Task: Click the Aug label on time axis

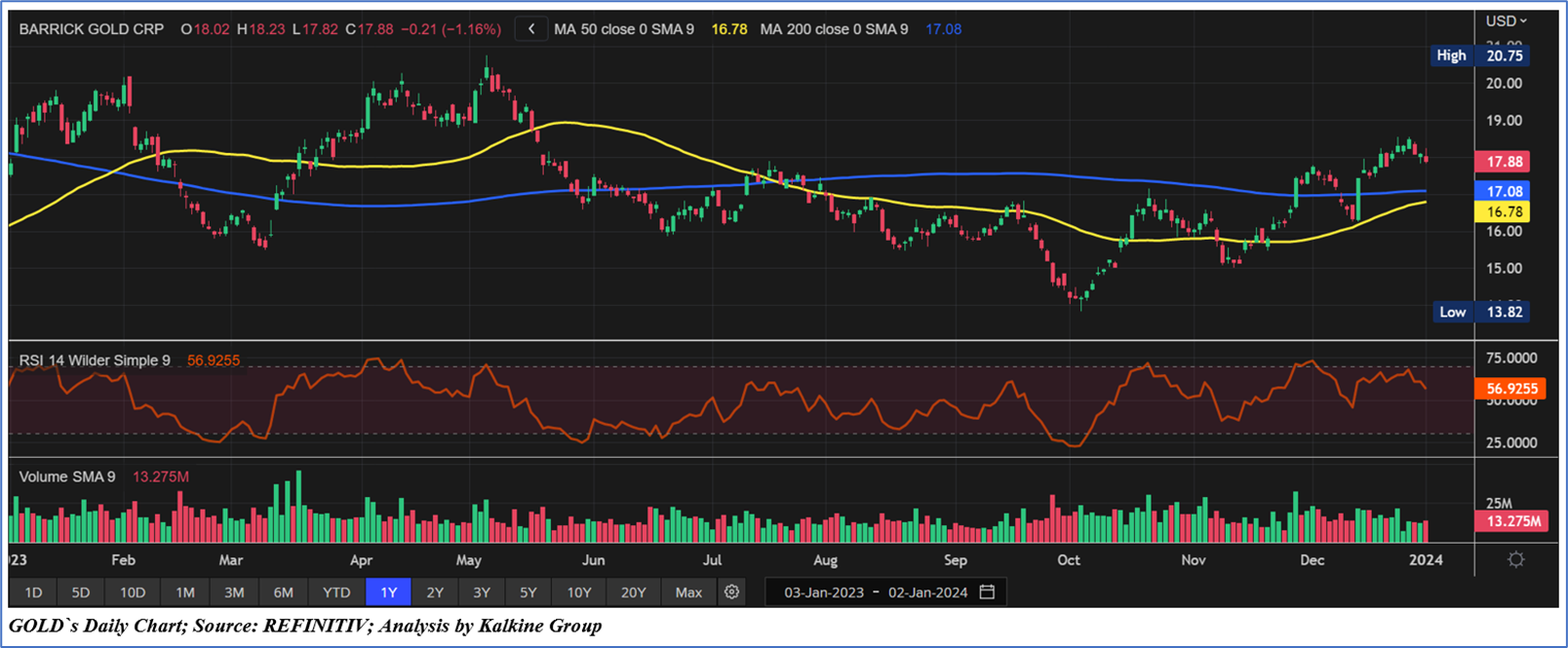Action: 825,560
